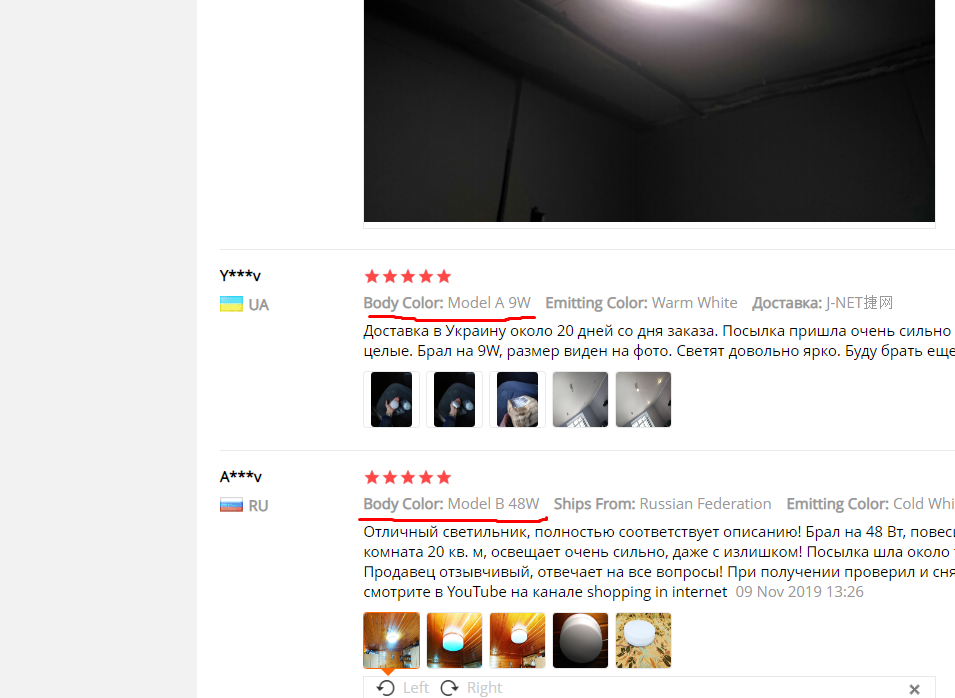Click the rotate Right icon
This screenshot has width=955, height=698.
coord(449,688)
